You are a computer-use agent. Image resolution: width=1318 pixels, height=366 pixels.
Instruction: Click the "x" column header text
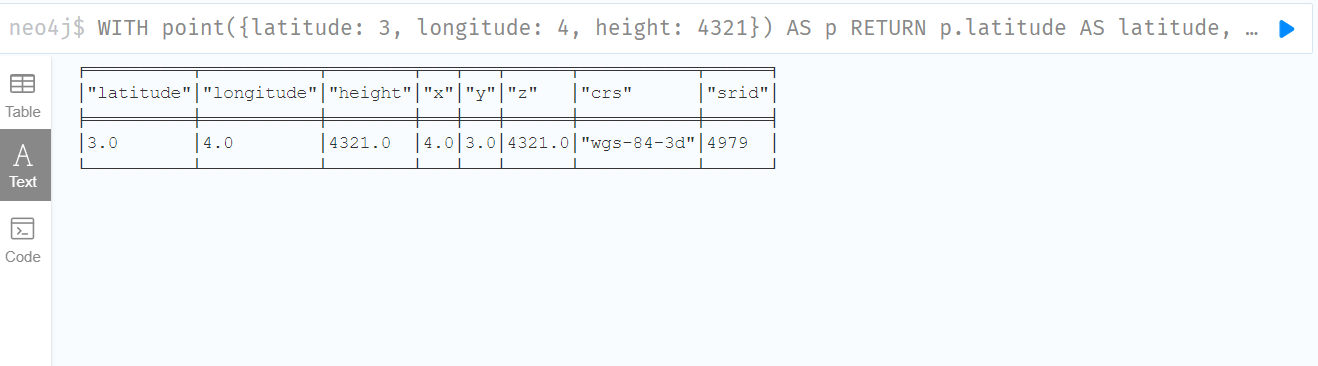coord(438,93)
